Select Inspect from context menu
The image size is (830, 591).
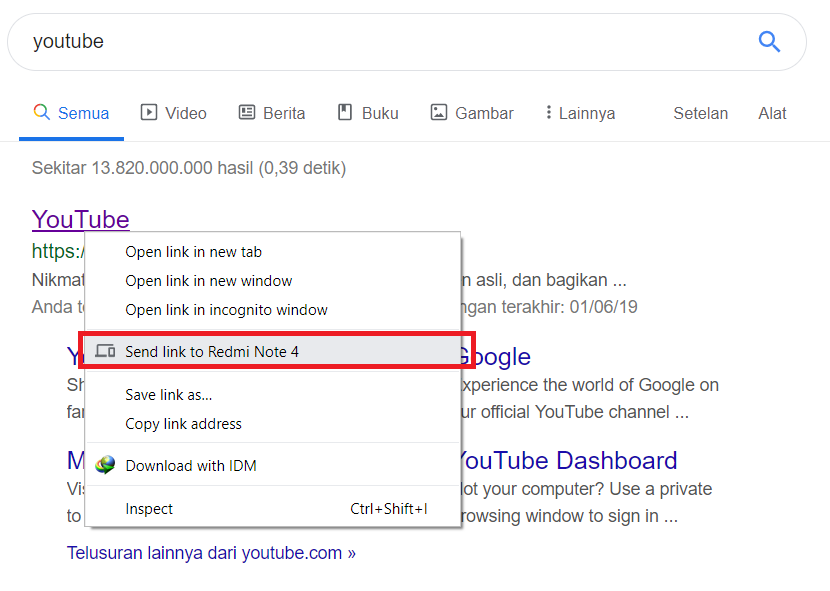149,509
